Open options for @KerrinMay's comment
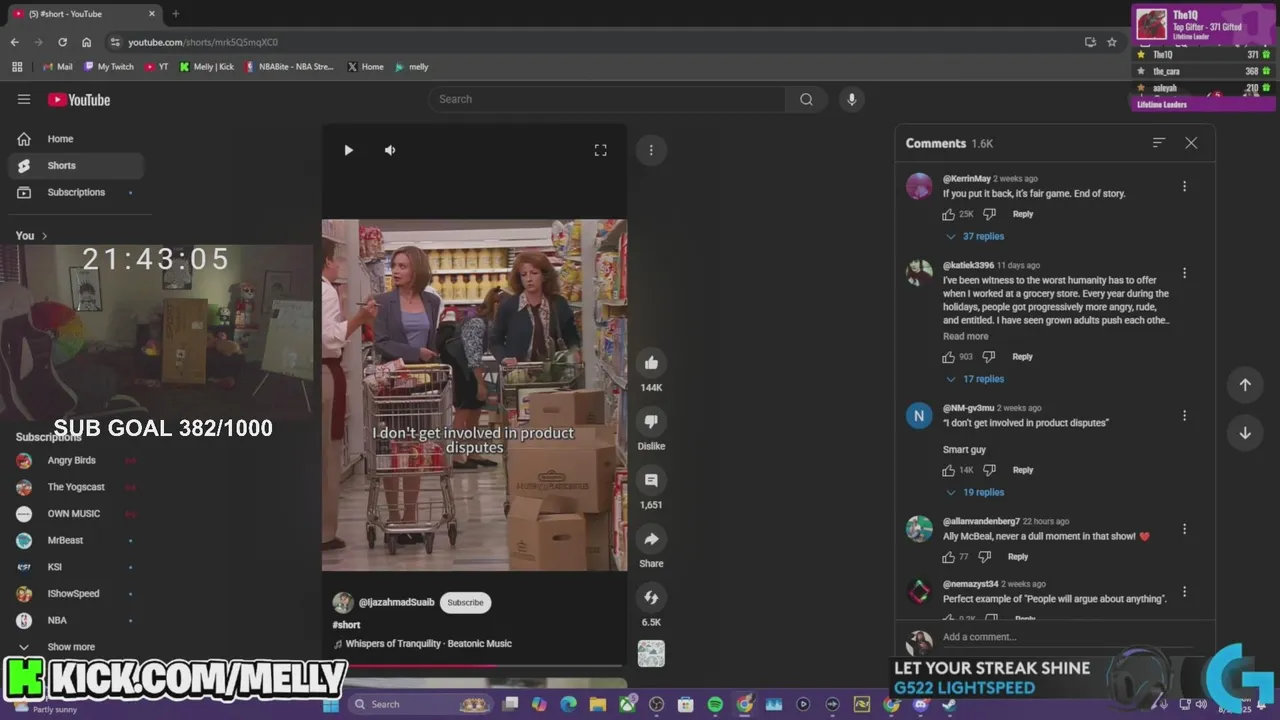The width and height of the screenshot is (1280, 720). point(1184,186)
